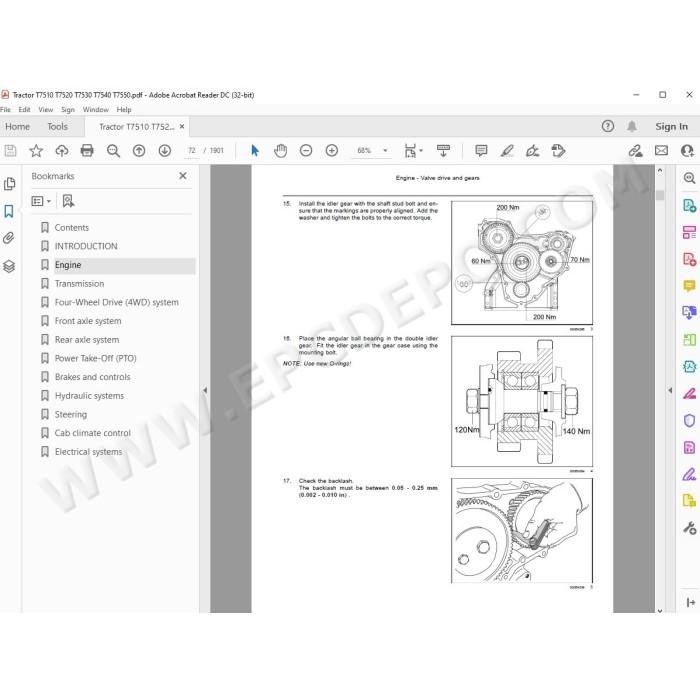Zoom in with plus icon

pos(332,151)
